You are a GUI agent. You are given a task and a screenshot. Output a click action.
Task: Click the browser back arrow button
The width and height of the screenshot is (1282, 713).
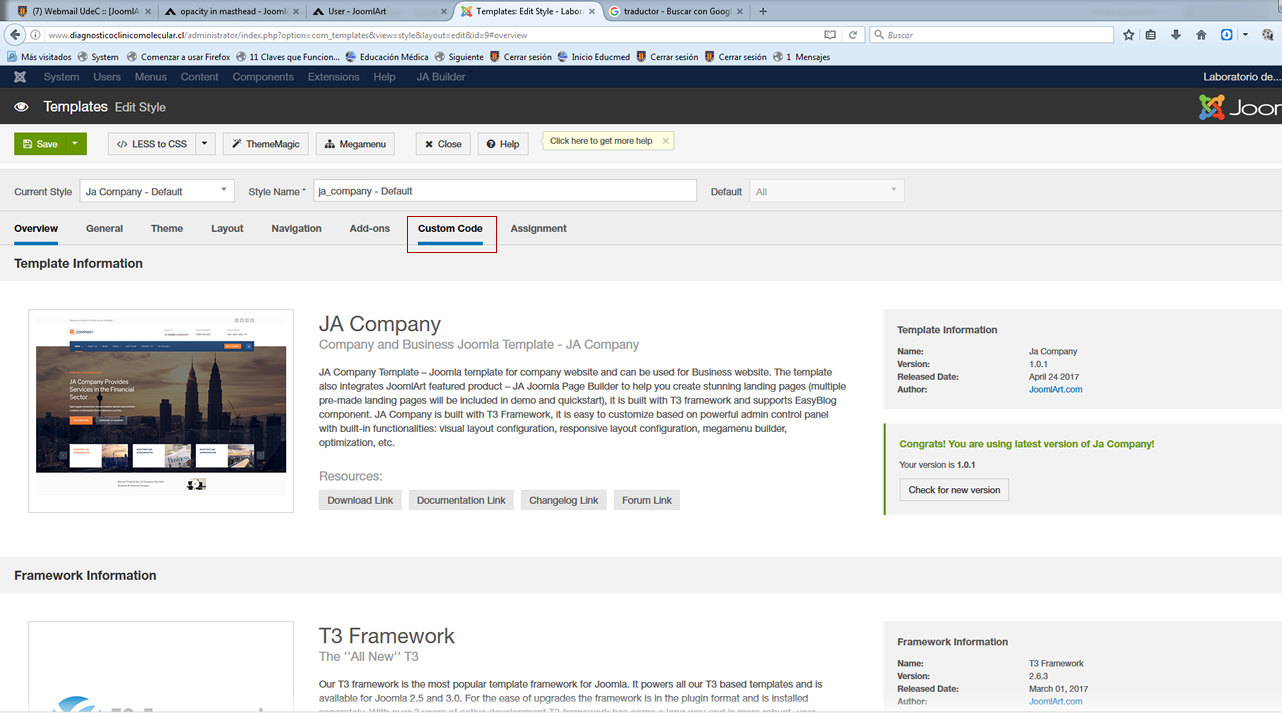[15, 35]
